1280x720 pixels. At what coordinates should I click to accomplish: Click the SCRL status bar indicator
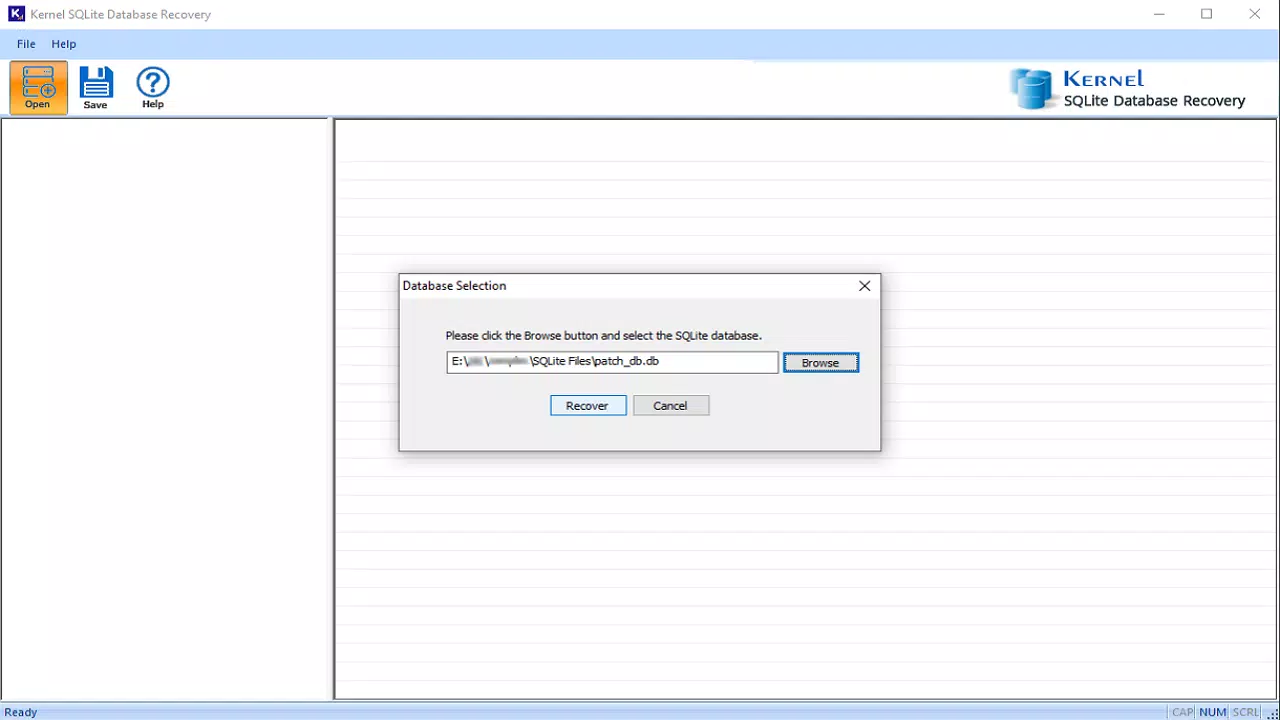click(x=1246, y=712)
